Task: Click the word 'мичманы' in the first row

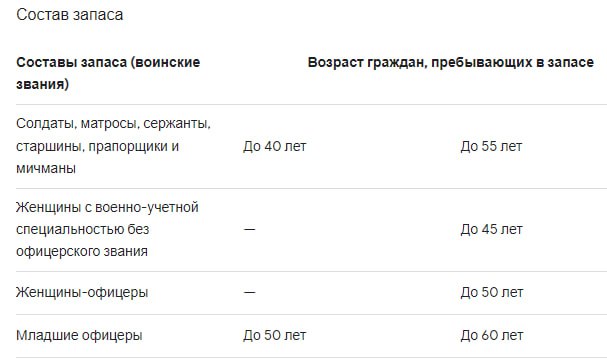Action: click(x=46, y=169)
